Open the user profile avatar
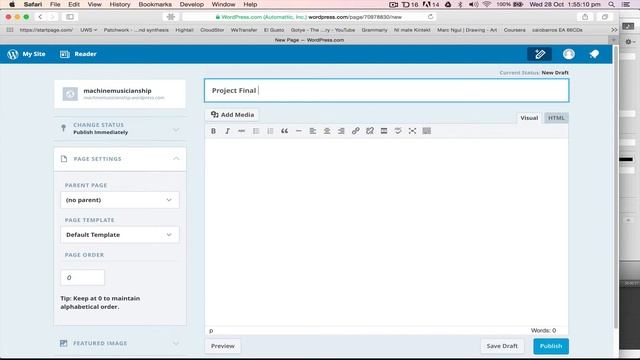Screen dimensions: 640x360 coord(569,54)
